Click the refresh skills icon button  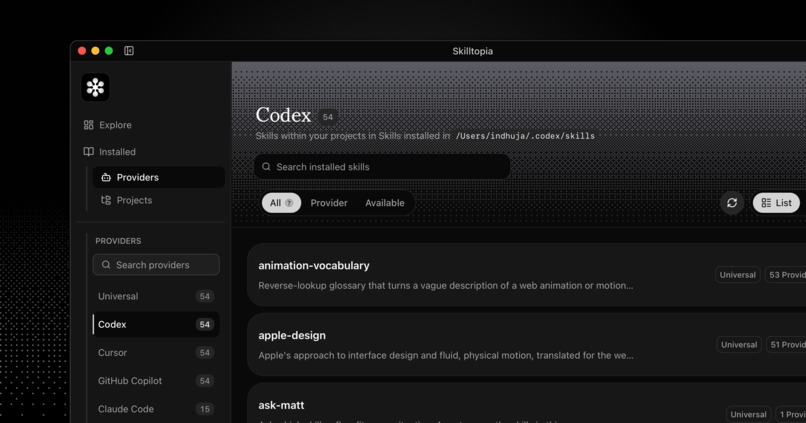tap(732, 203)
